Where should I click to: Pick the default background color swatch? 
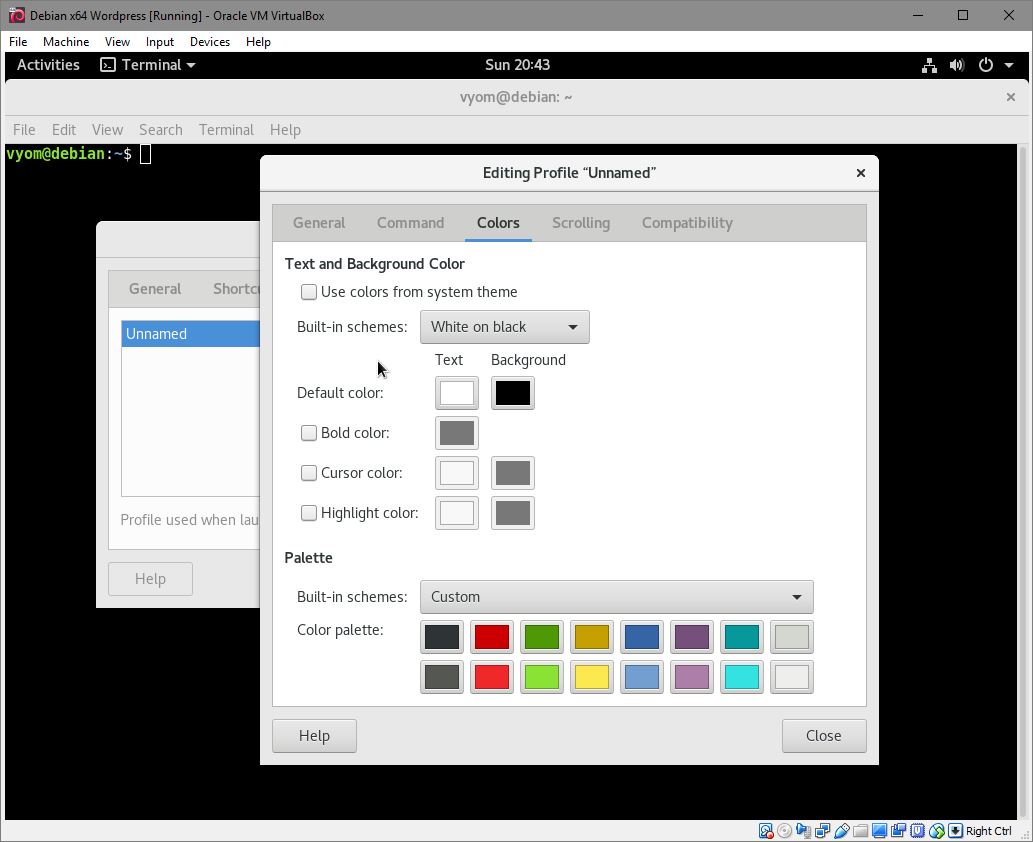[513, 393]
